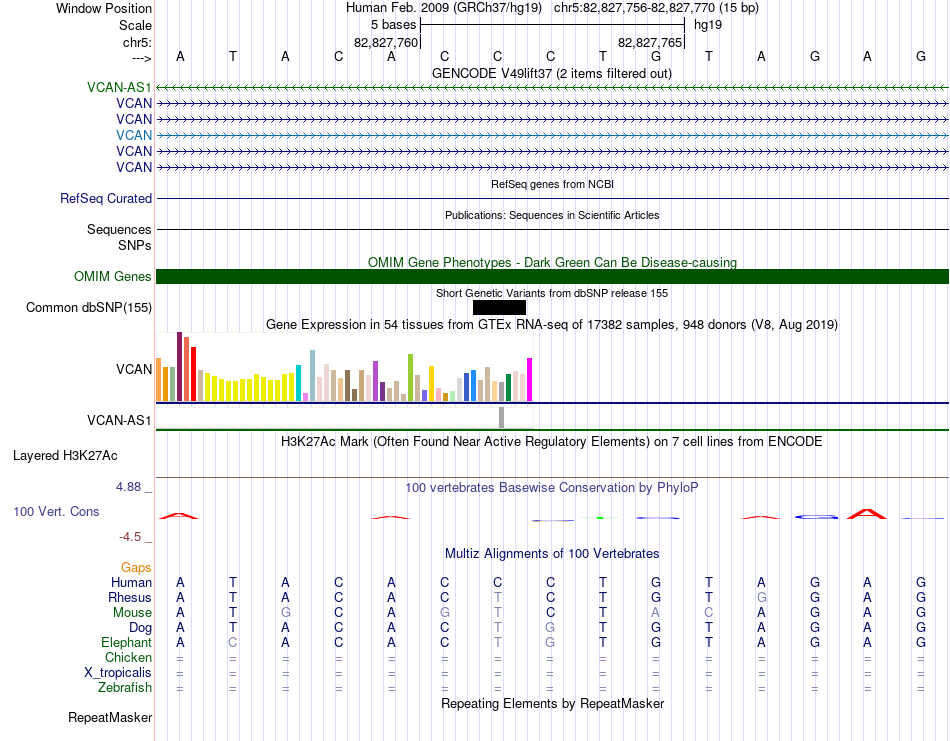Image resolution: width=950 pixels, height=741 pixels.
Task: Click the Multiz Alignments of 100 Vertebrates title
Action: click(x=552, y=553)
